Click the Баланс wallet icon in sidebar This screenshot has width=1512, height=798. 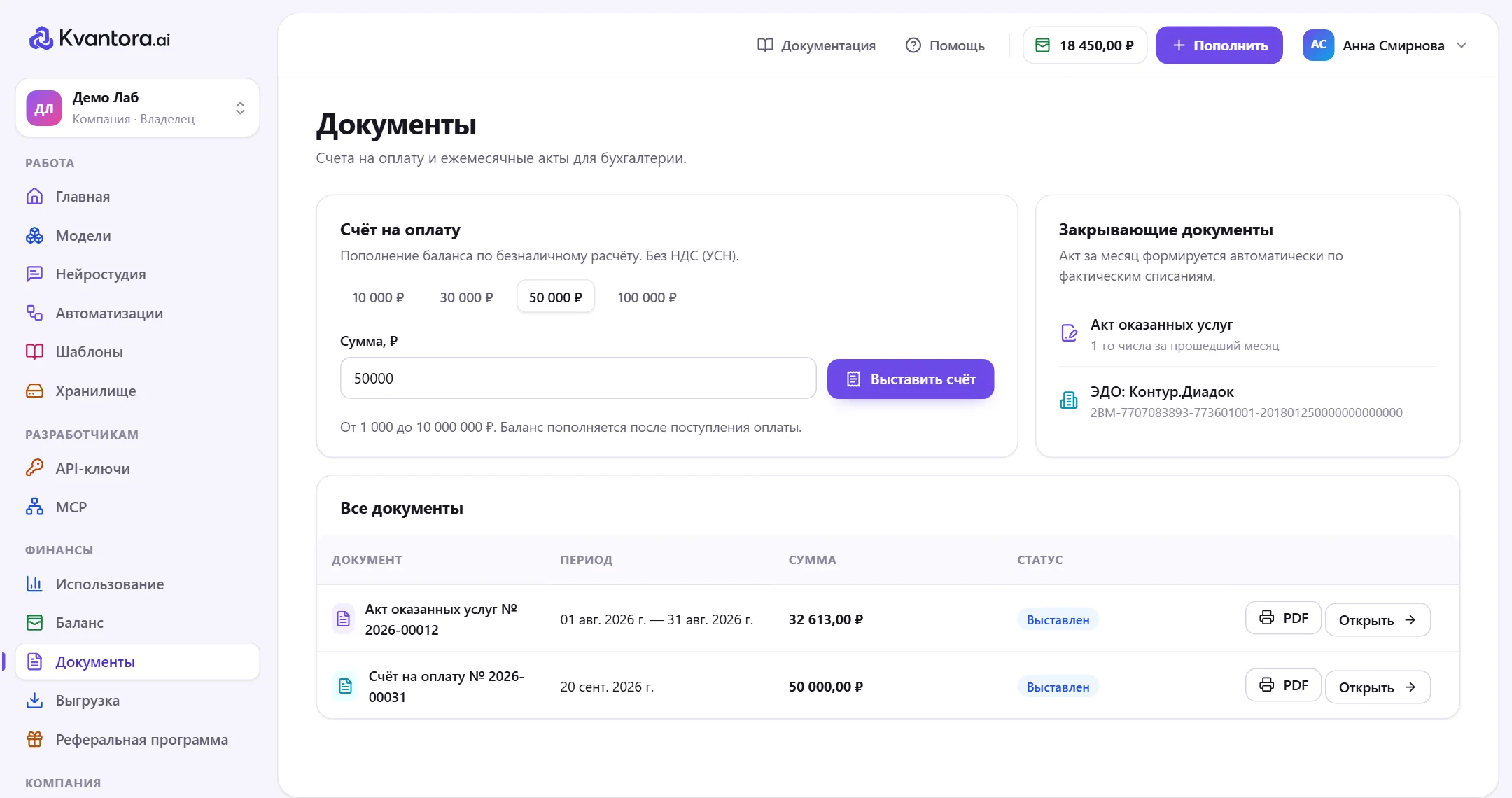34,622
